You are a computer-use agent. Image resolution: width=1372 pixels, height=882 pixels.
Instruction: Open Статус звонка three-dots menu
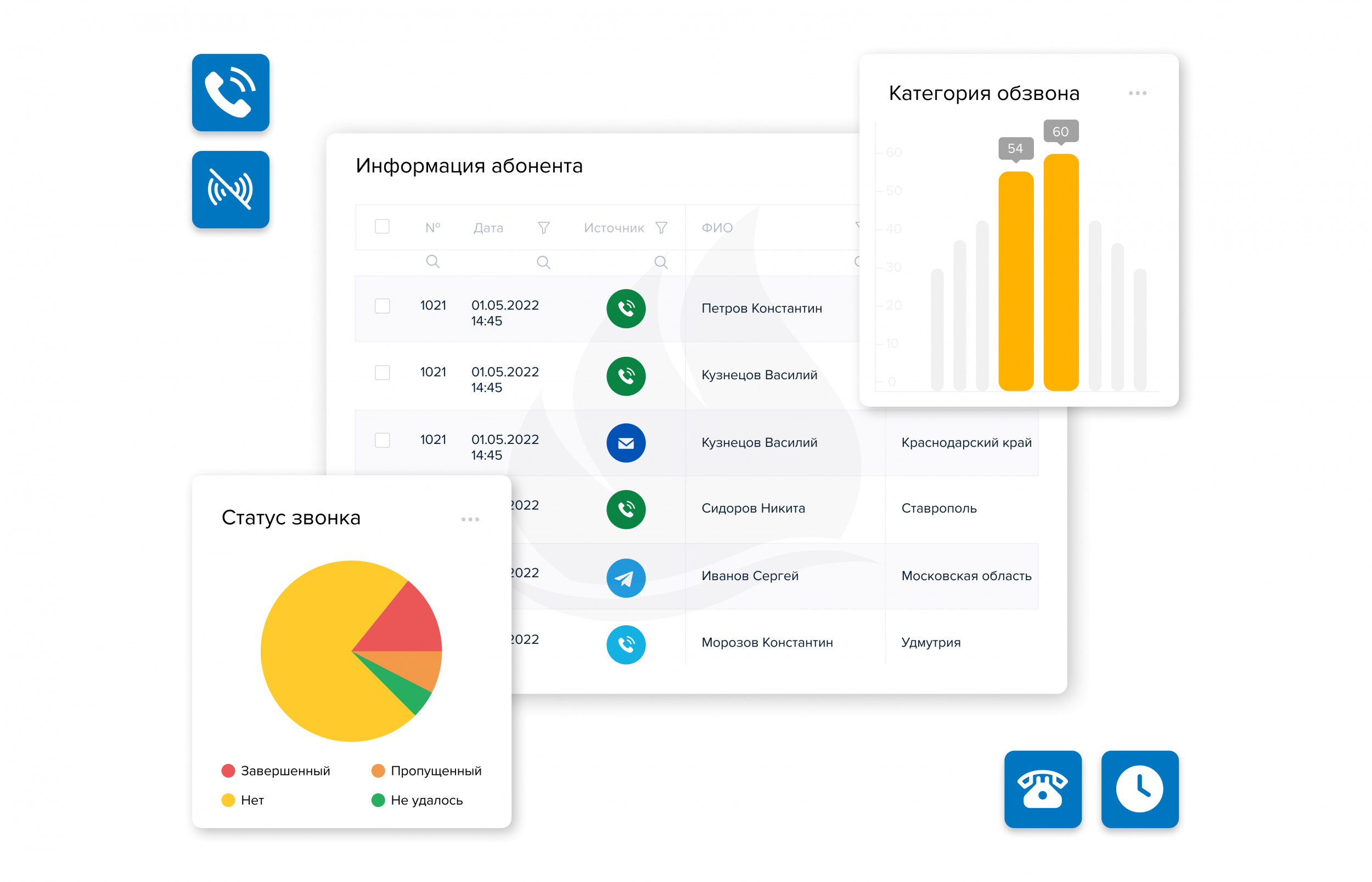click(470, 519)
